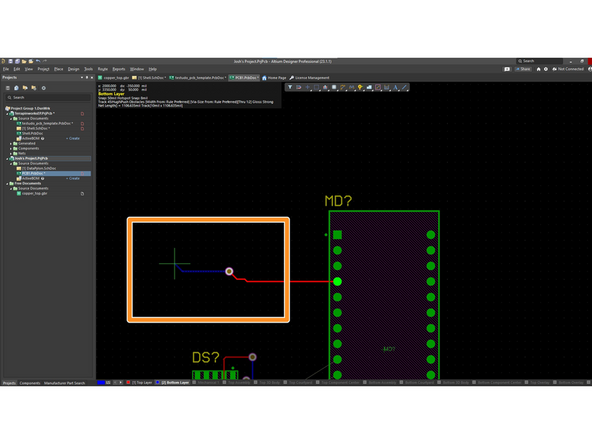
Task: Click the Share button
Action: pyautogui.click(x=523, y=69)
